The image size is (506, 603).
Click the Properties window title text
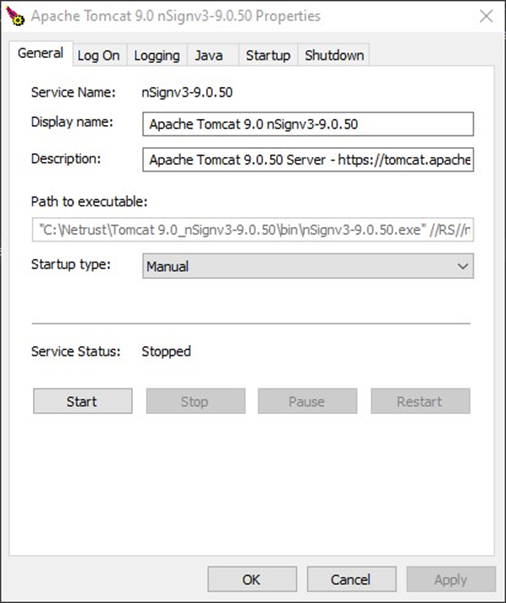point(176,16)
